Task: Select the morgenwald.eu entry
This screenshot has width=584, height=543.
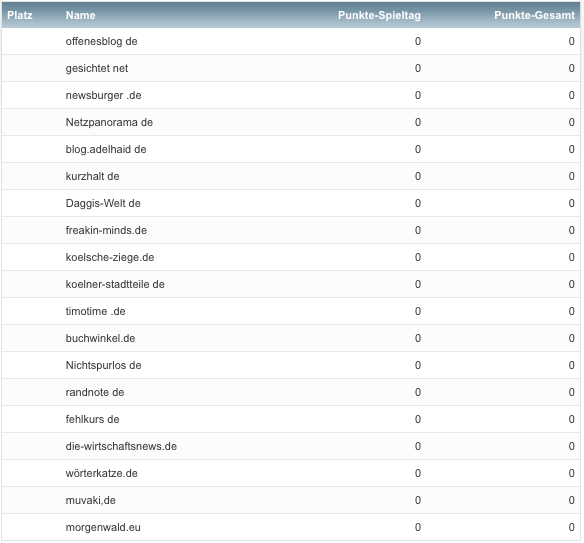Action: coord(103,527)
